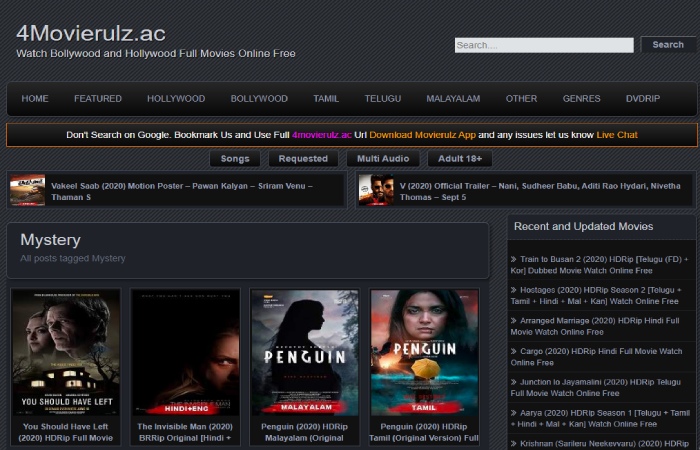The image size is (700, 450).
Task: Open the Cargo (2020) HDRip Hindi link
Action: [x=596, y=357]
